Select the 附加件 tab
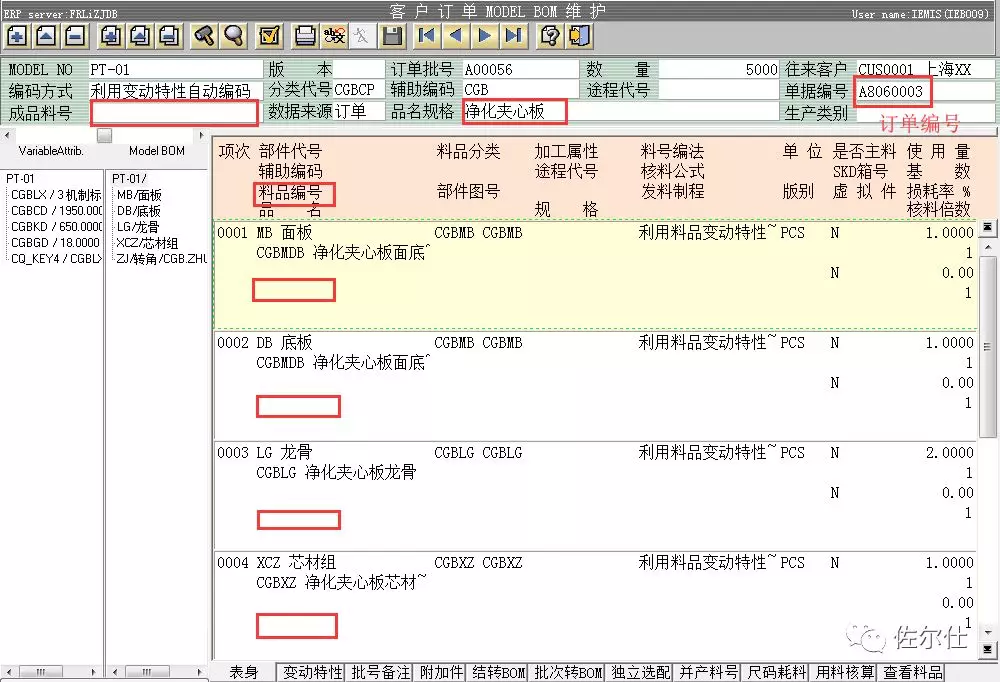The height and width of the screenshot is (682, 1000). 441,672
